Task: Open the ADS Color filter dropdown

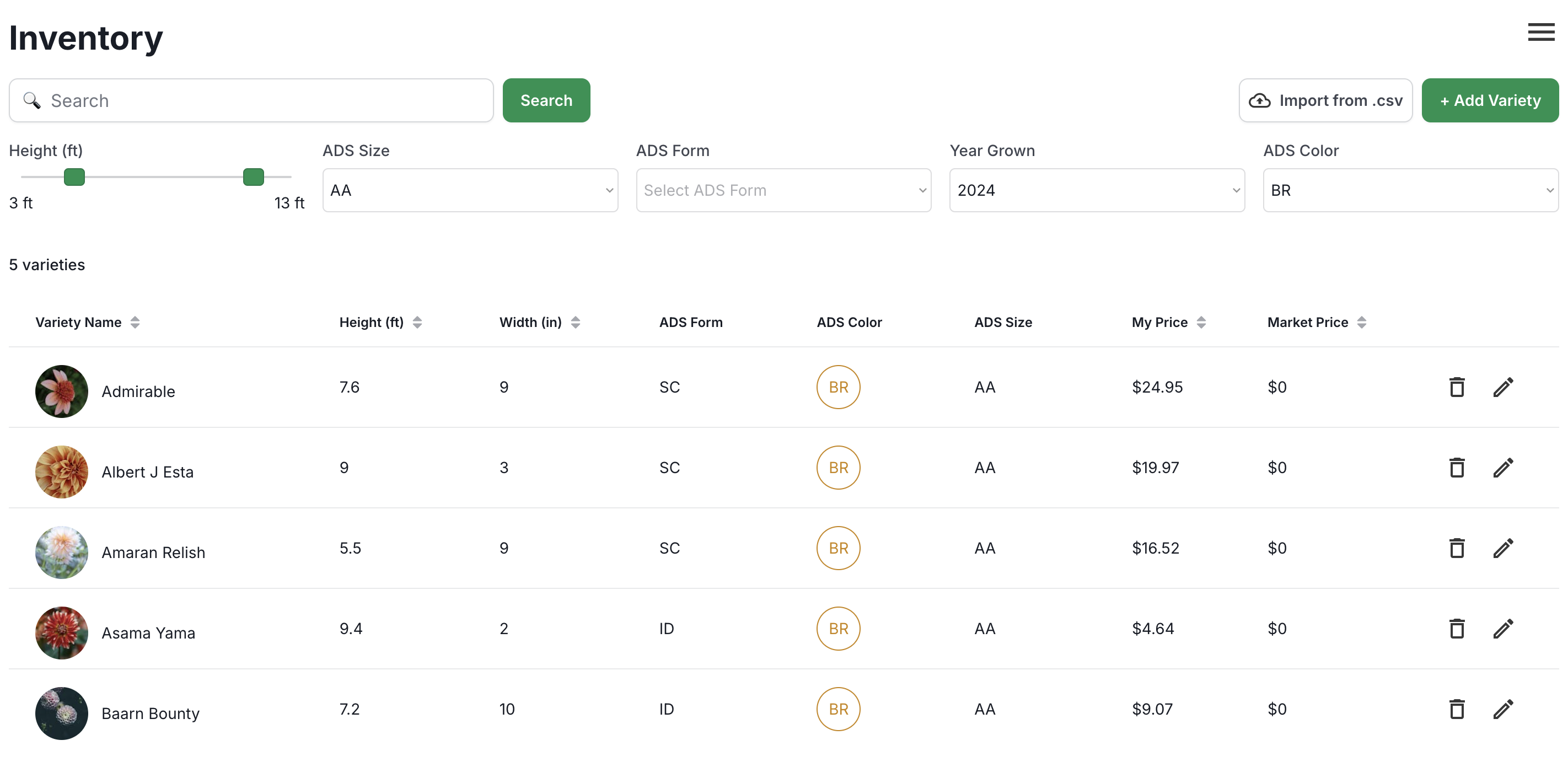Action: click(x=1410, y=190)
